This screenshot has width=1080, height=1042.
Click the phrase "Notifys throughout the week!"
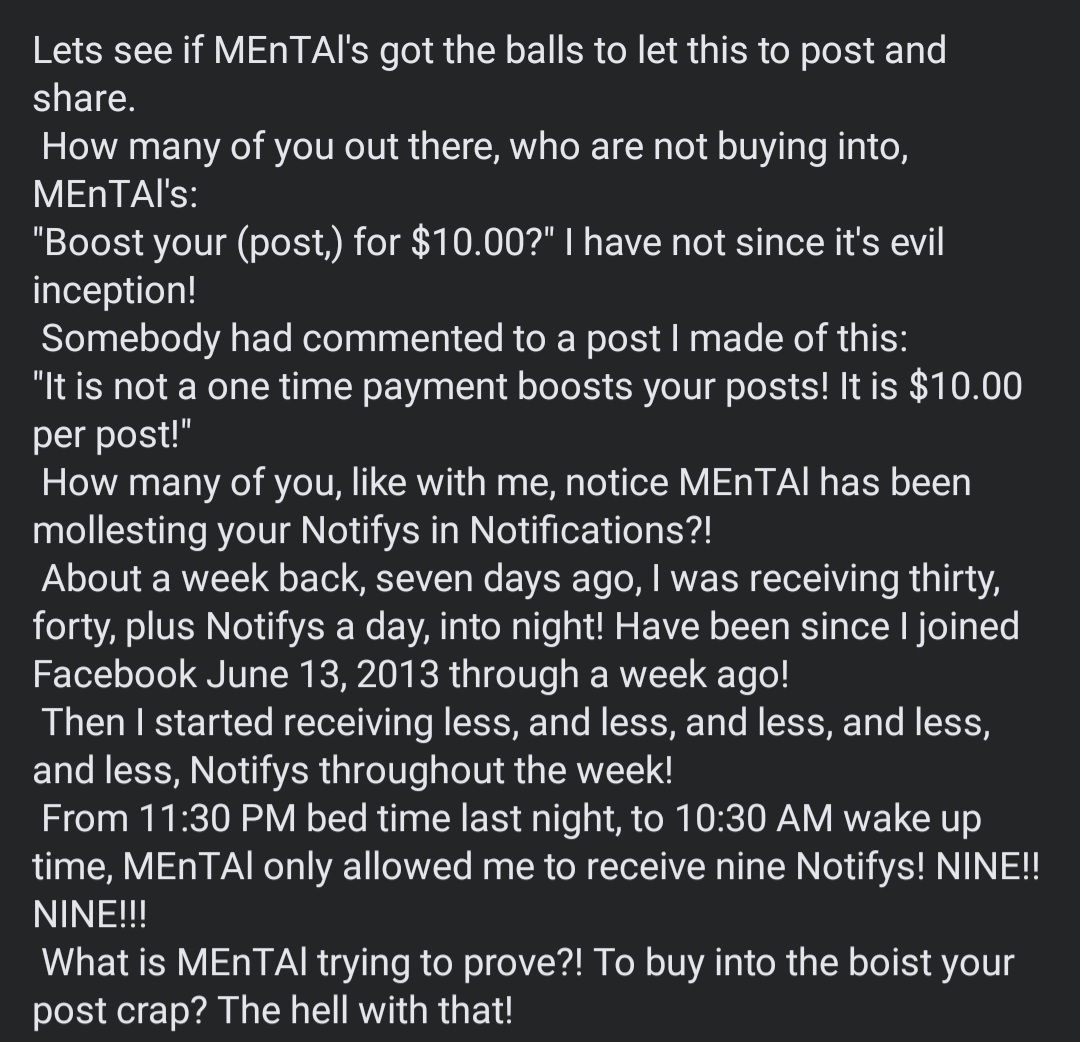pos(431,770)
